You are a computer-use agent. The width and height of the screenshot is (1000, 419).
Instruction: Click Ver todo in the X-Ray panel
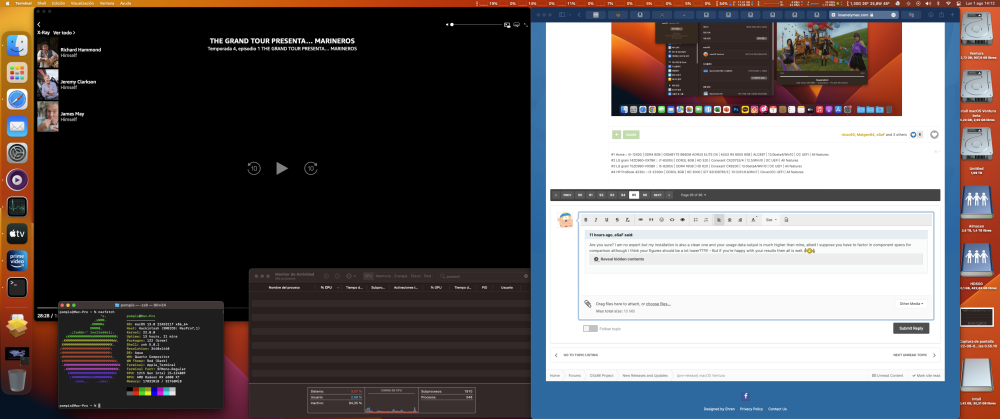63,32
